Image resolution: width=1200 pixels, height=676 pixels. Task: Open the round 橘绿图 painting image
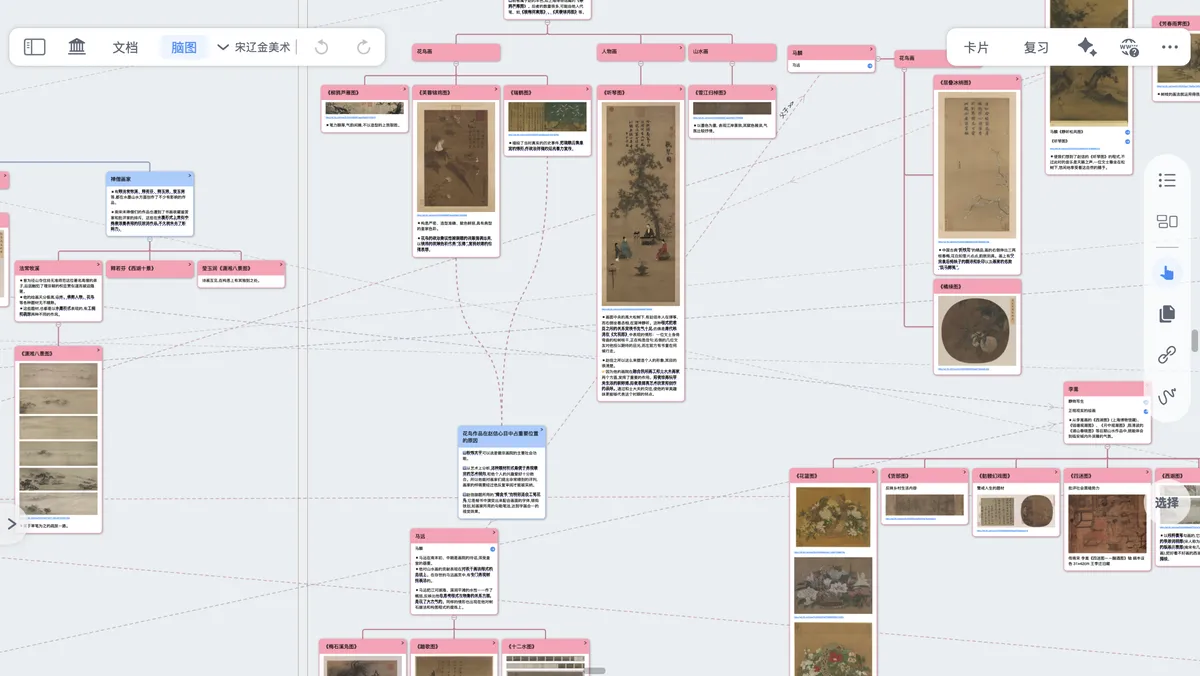[977, 331]
